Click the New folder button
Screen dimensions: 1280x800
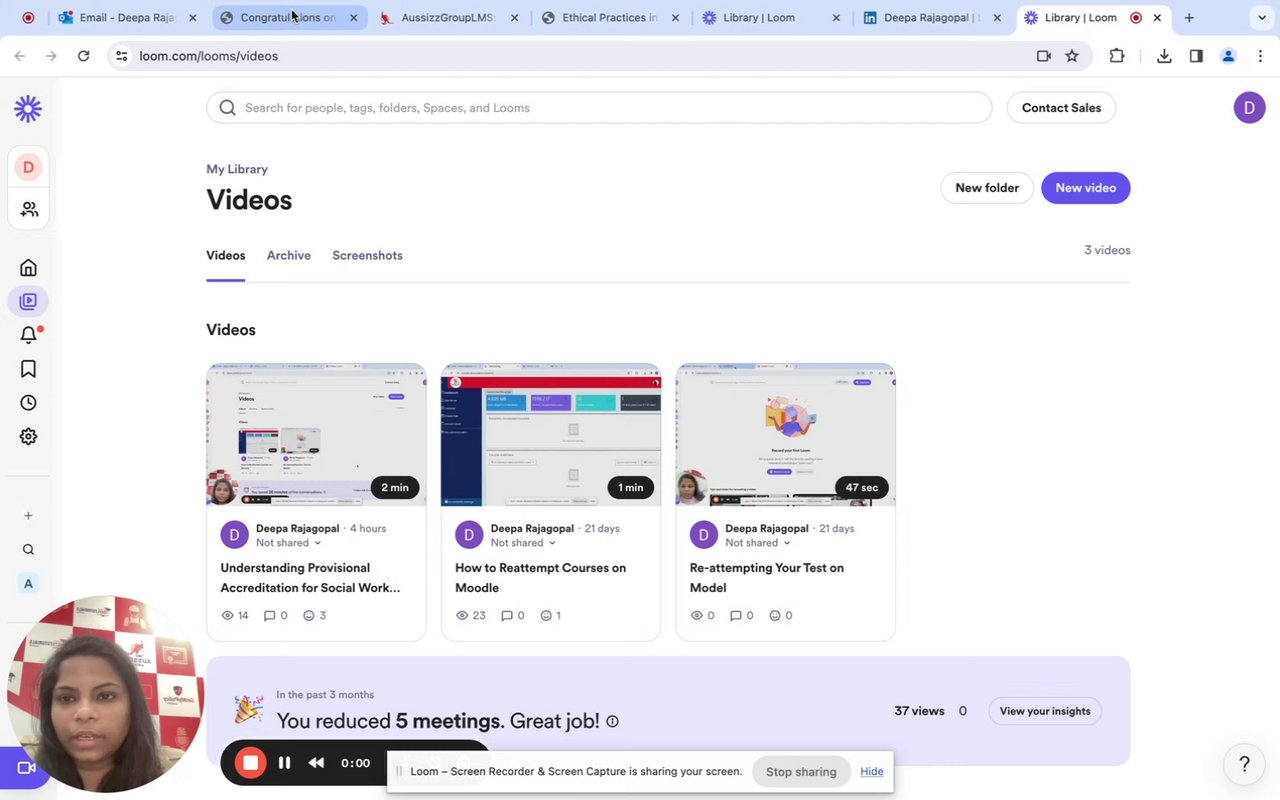click(x=987, y=188)
